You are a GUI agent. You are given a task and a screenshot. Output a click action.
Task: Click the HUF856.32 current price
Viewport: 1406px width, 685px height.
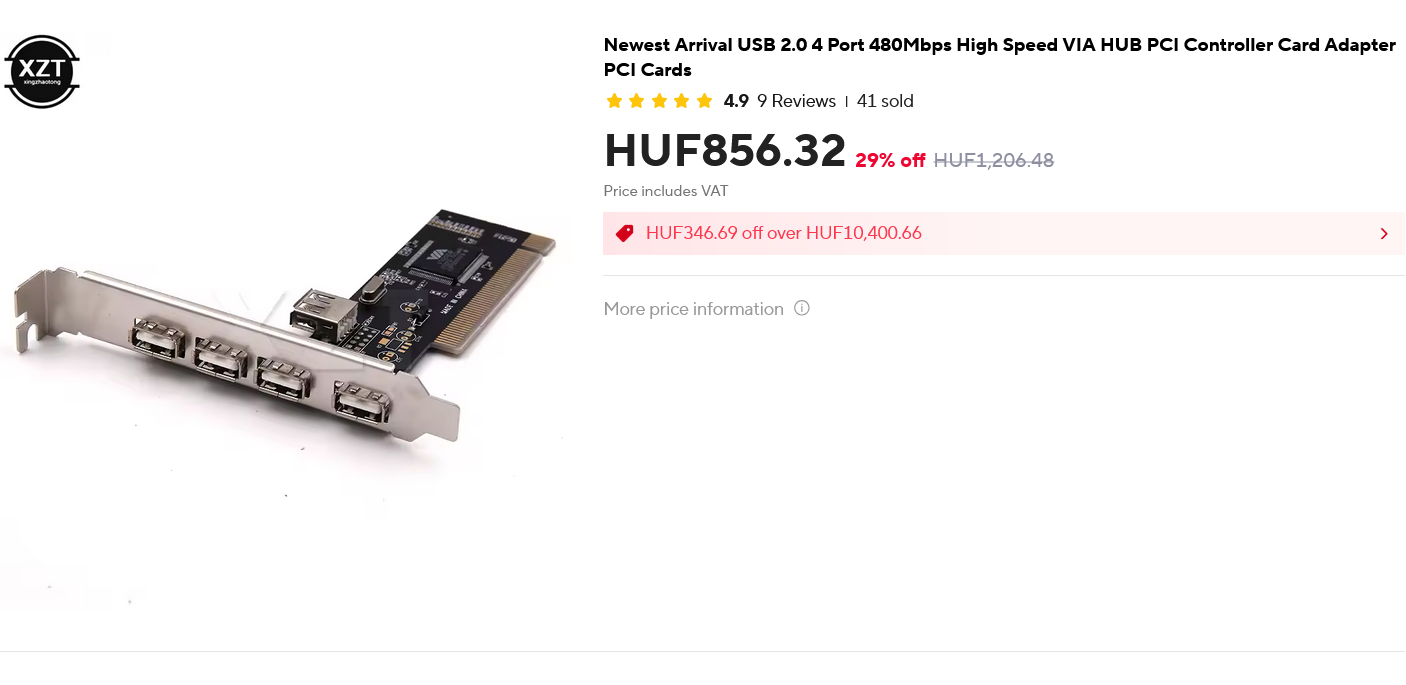click(725, 151)
